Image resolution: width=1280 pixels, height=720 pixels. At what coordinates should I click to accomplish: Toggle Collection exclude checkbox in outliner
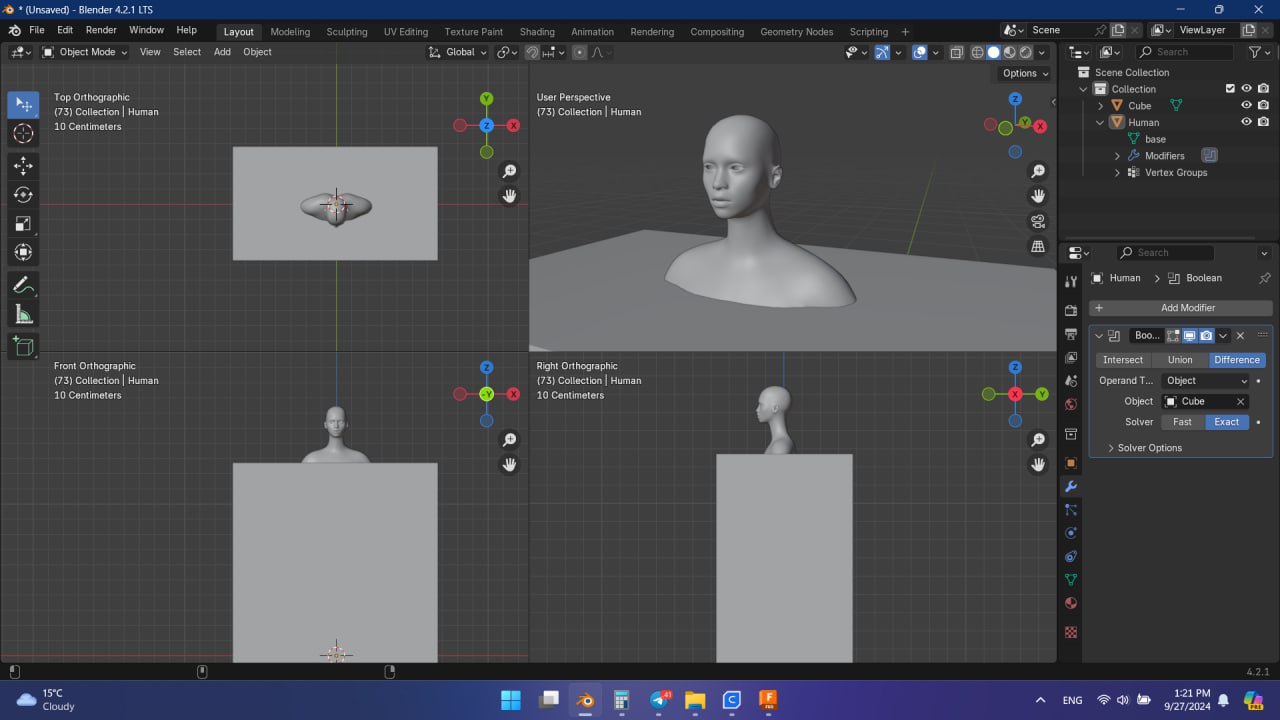1230,89
